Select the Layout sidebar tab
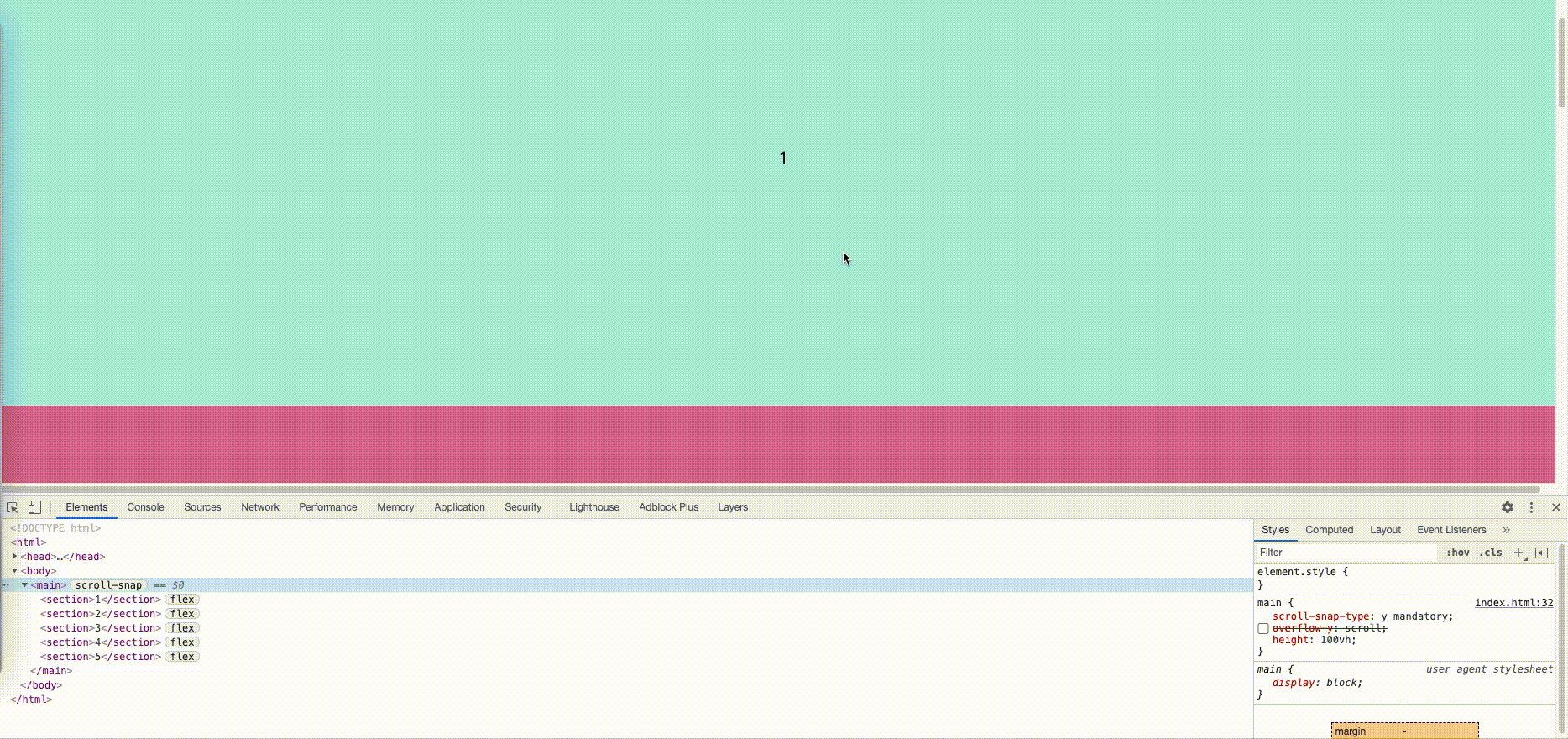 coord(1385,530)
